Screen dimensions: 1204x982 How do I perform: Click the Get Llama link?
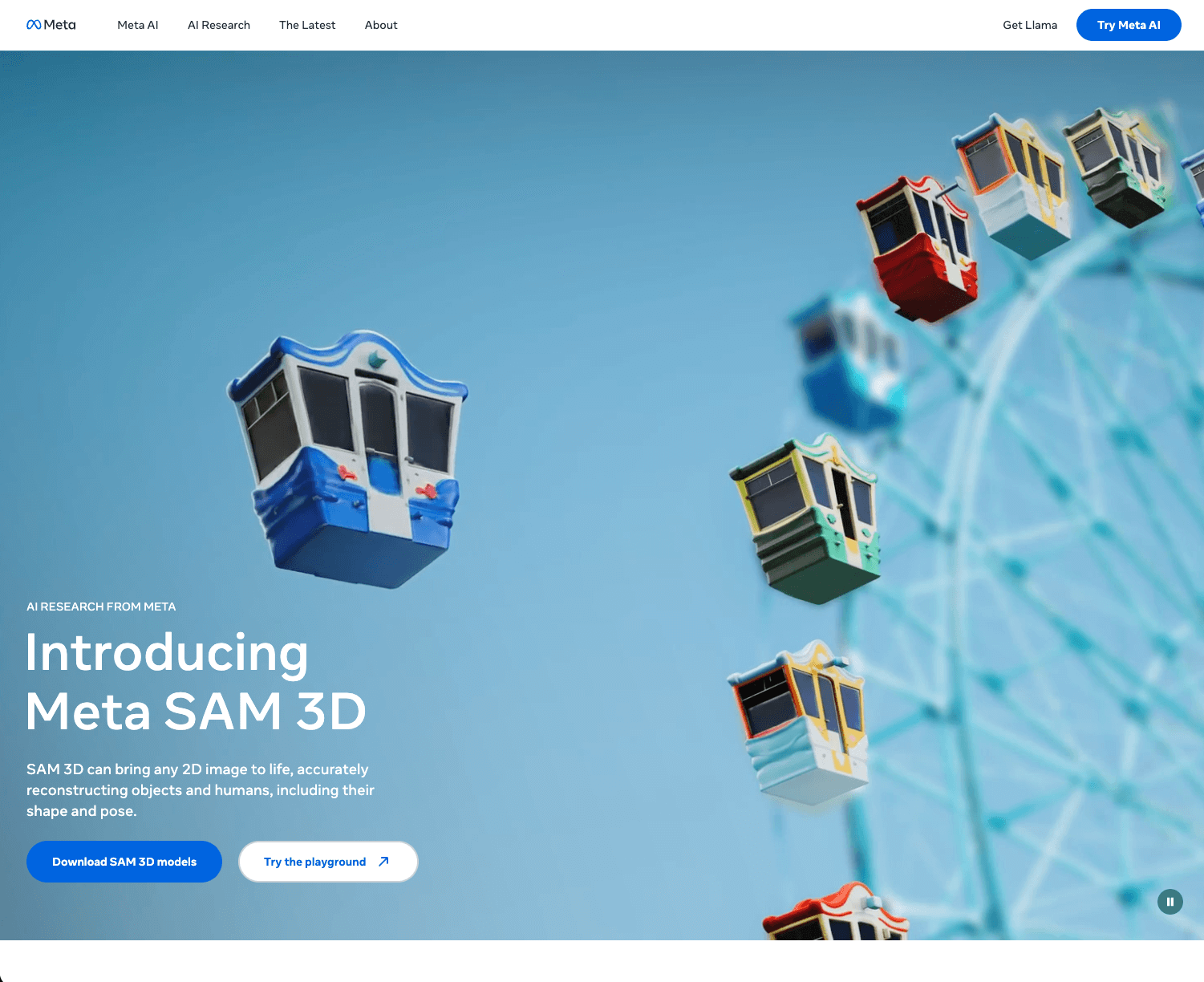pyautogui.click(x=1029, y=25)
